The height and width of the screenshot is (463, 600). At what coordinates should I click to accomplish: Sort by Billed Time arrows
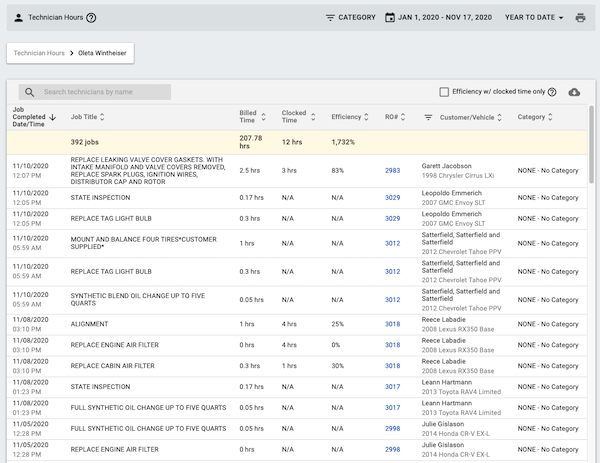coord(263,117)
